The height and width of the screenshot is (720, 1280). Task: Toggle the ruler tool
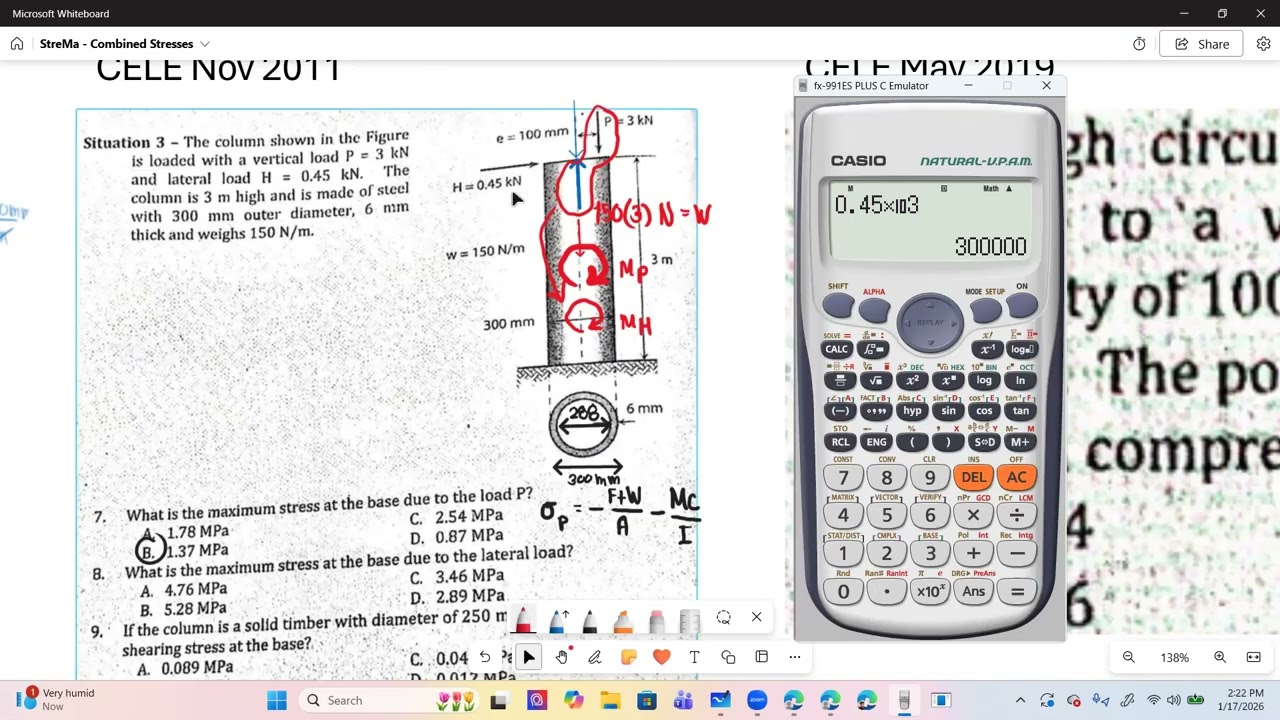pyautogui.click(x=689, y=621)
